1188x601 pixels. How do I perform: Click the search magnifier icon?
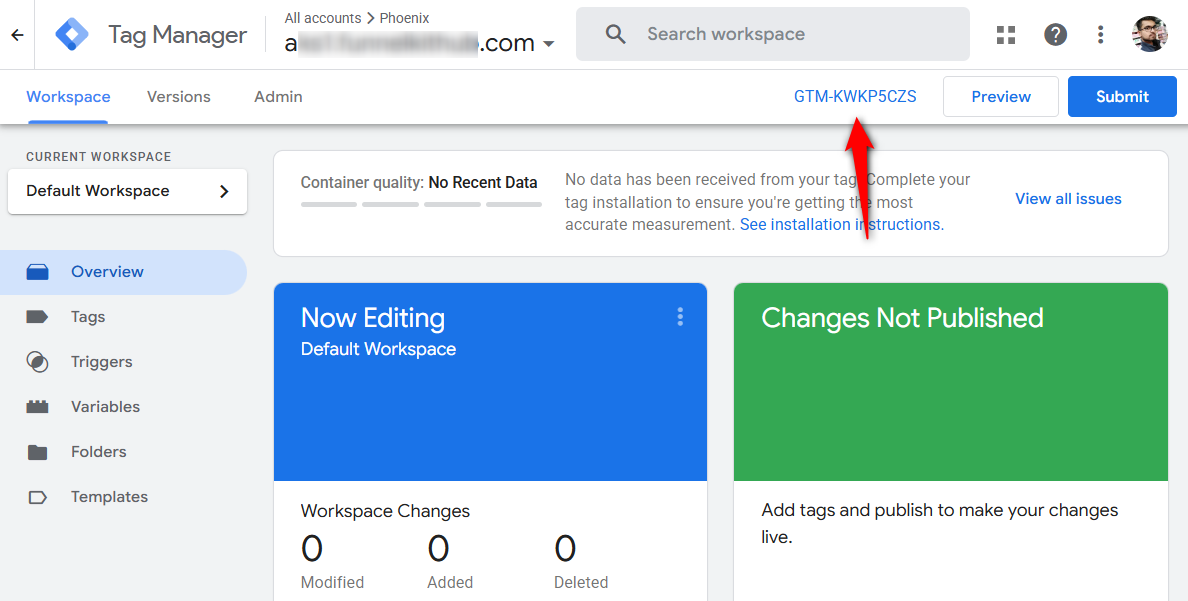pos(616,34)
